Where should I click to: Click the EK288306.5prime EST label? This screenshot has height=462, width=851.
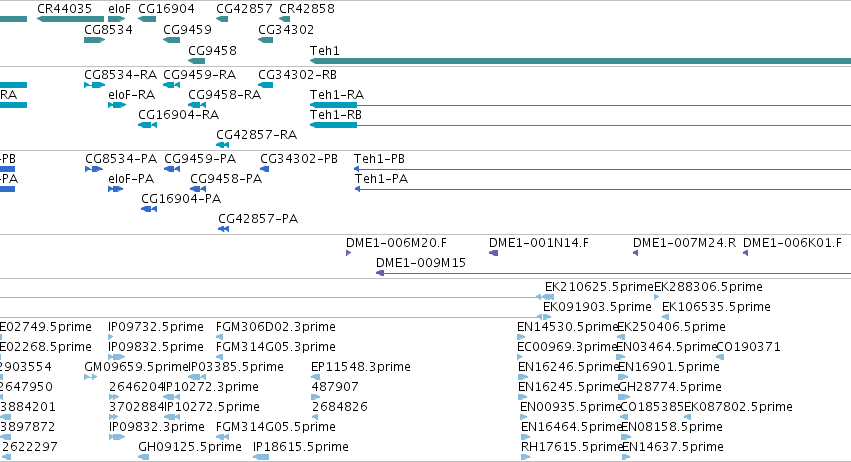708,287
